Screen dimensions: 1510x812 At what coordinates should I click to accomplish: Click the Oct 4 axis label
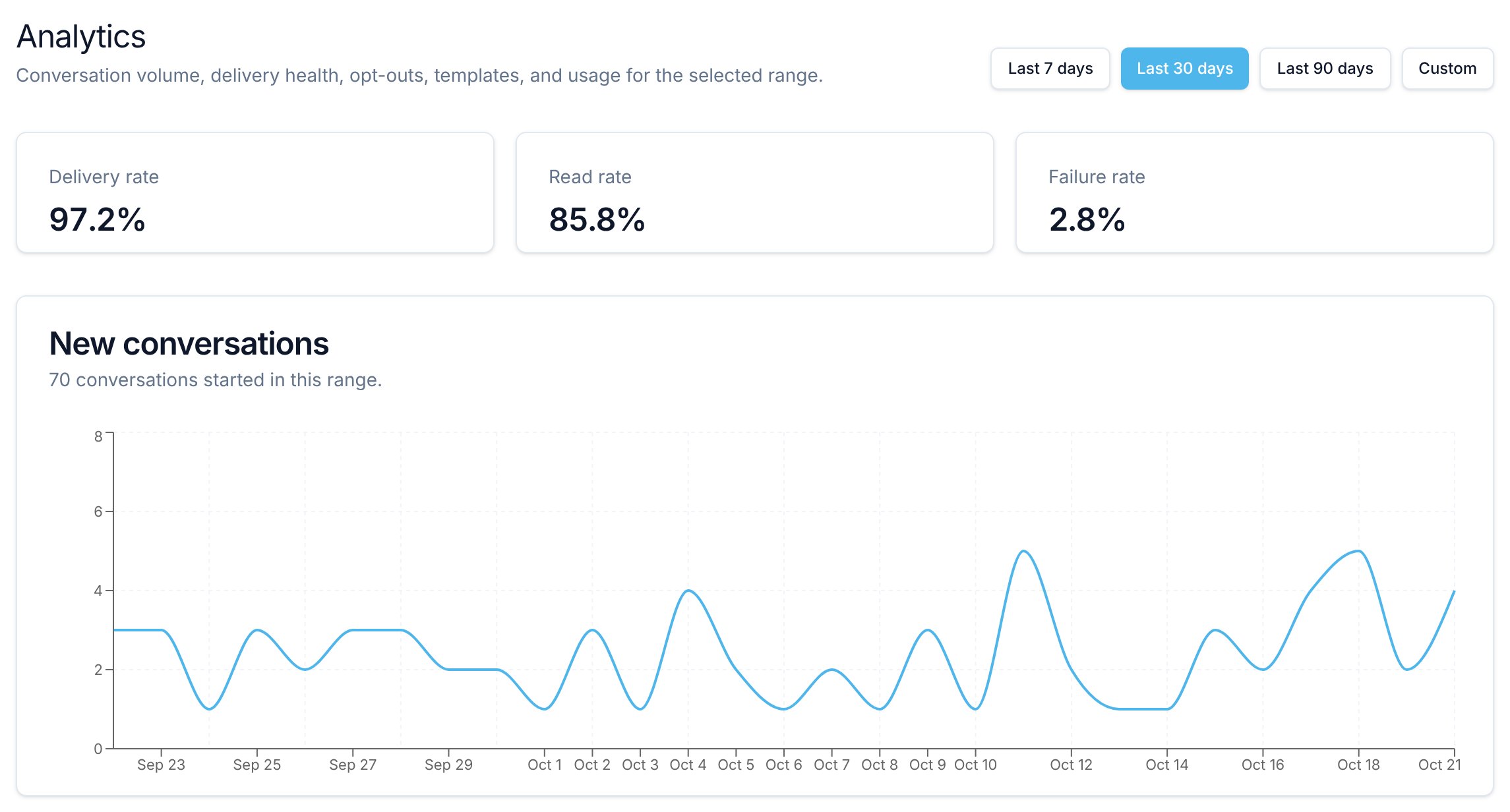pyautogui.click(x=688, y=765)
